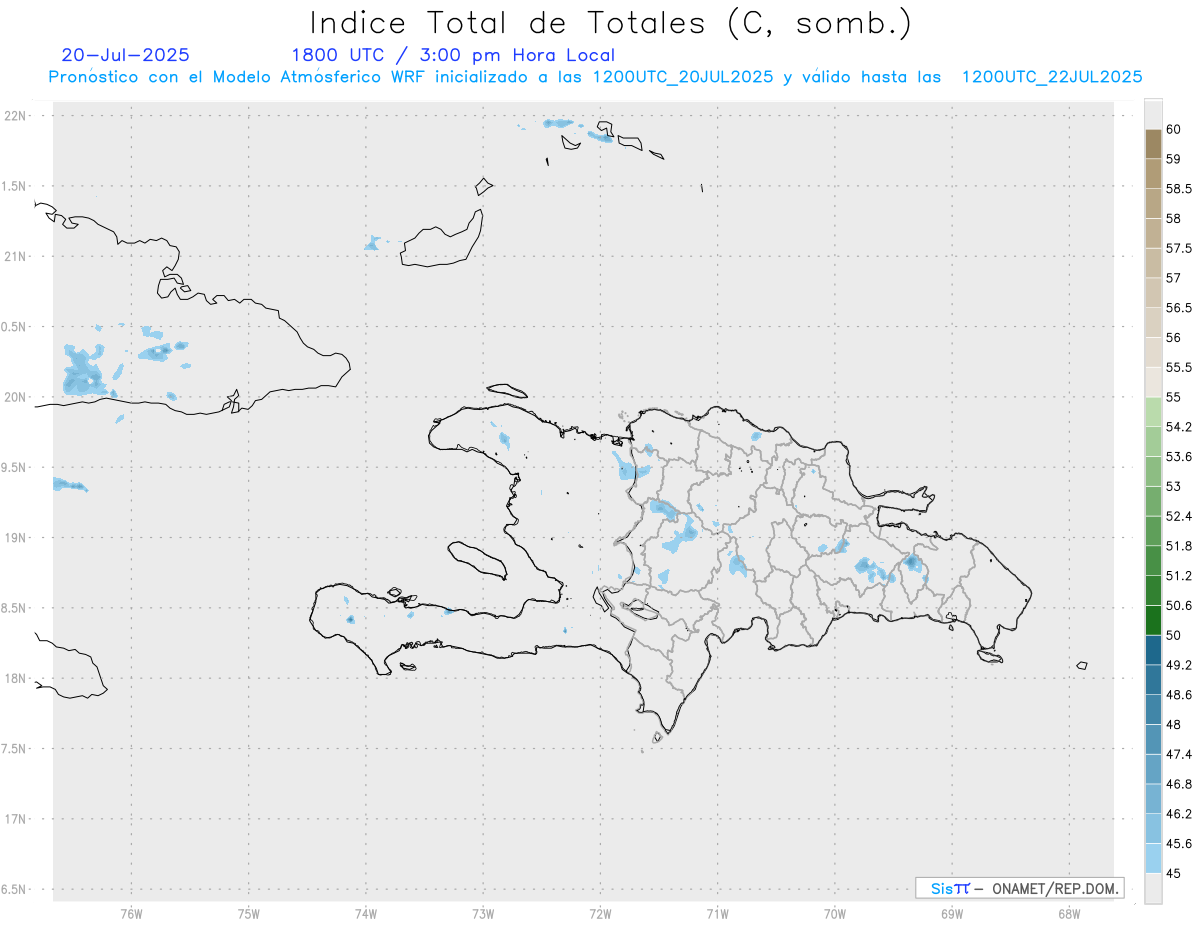Image resolution: width=1200 pixels, height=927 pixels.
Task: Click the '19N' latitude label
Action: tap(15, 538)
